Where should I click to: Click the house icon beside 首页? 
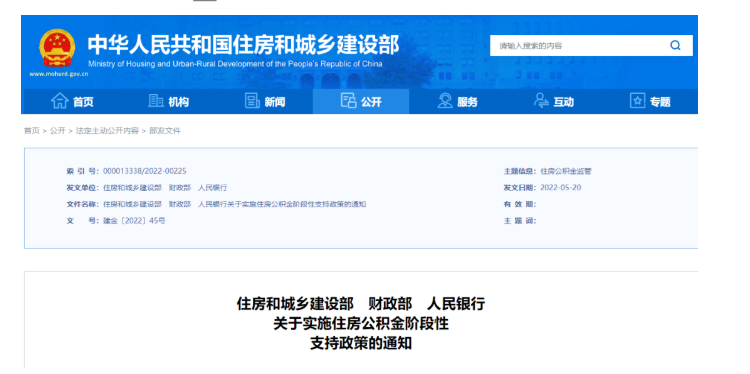click(x=60, y=101)
